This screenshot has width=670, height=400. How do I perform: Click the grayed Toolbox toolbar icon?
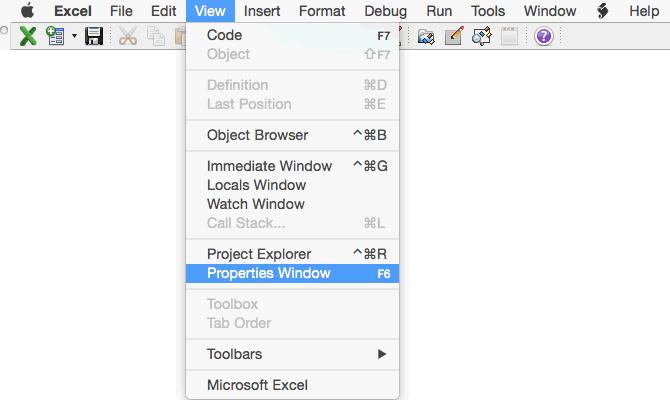coord(509,36)
